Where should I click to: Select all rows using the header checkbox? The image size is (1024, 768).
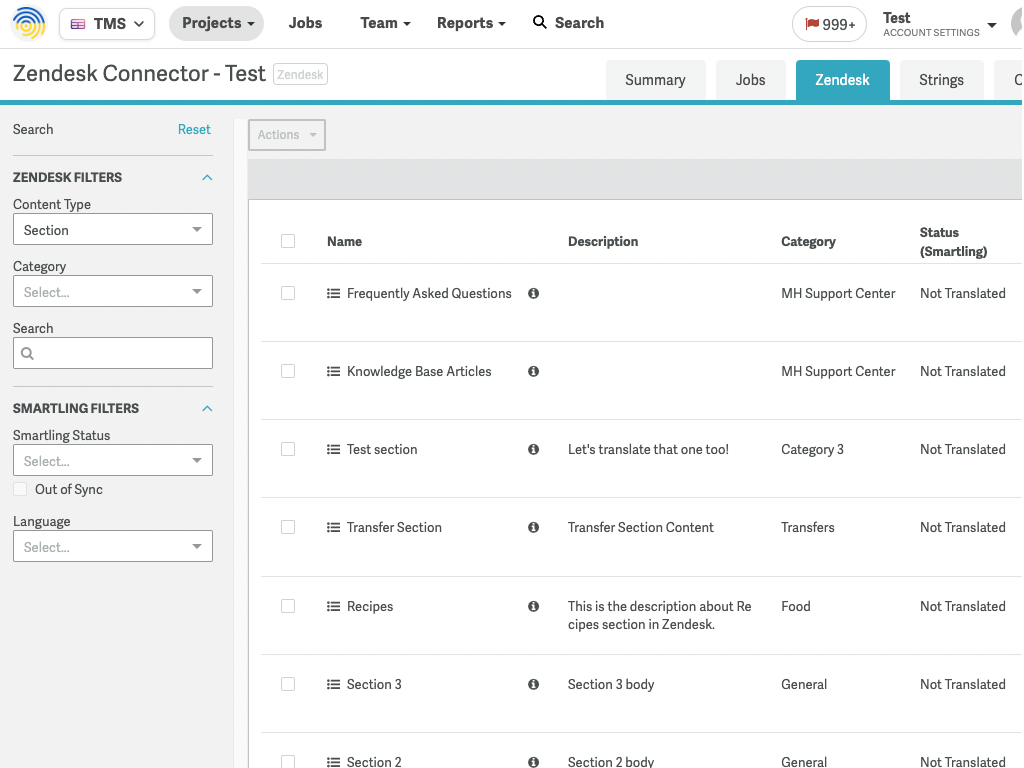coord(288,240)
